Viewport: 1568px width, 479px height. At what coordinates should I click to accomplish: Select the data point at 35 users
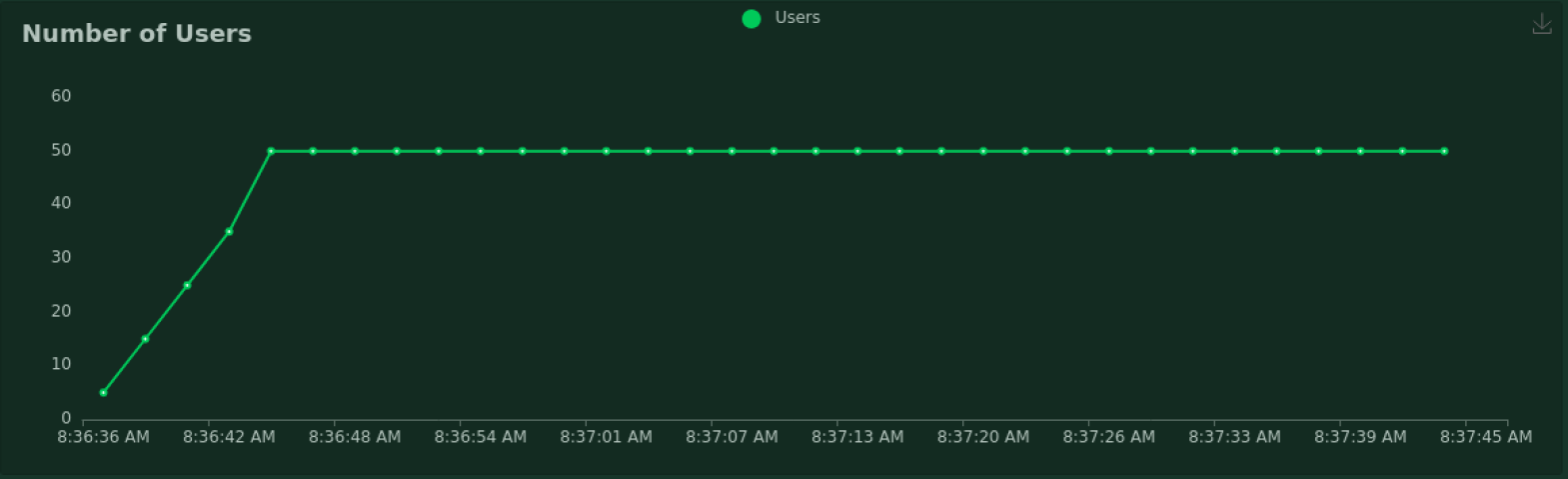[229, 231]
